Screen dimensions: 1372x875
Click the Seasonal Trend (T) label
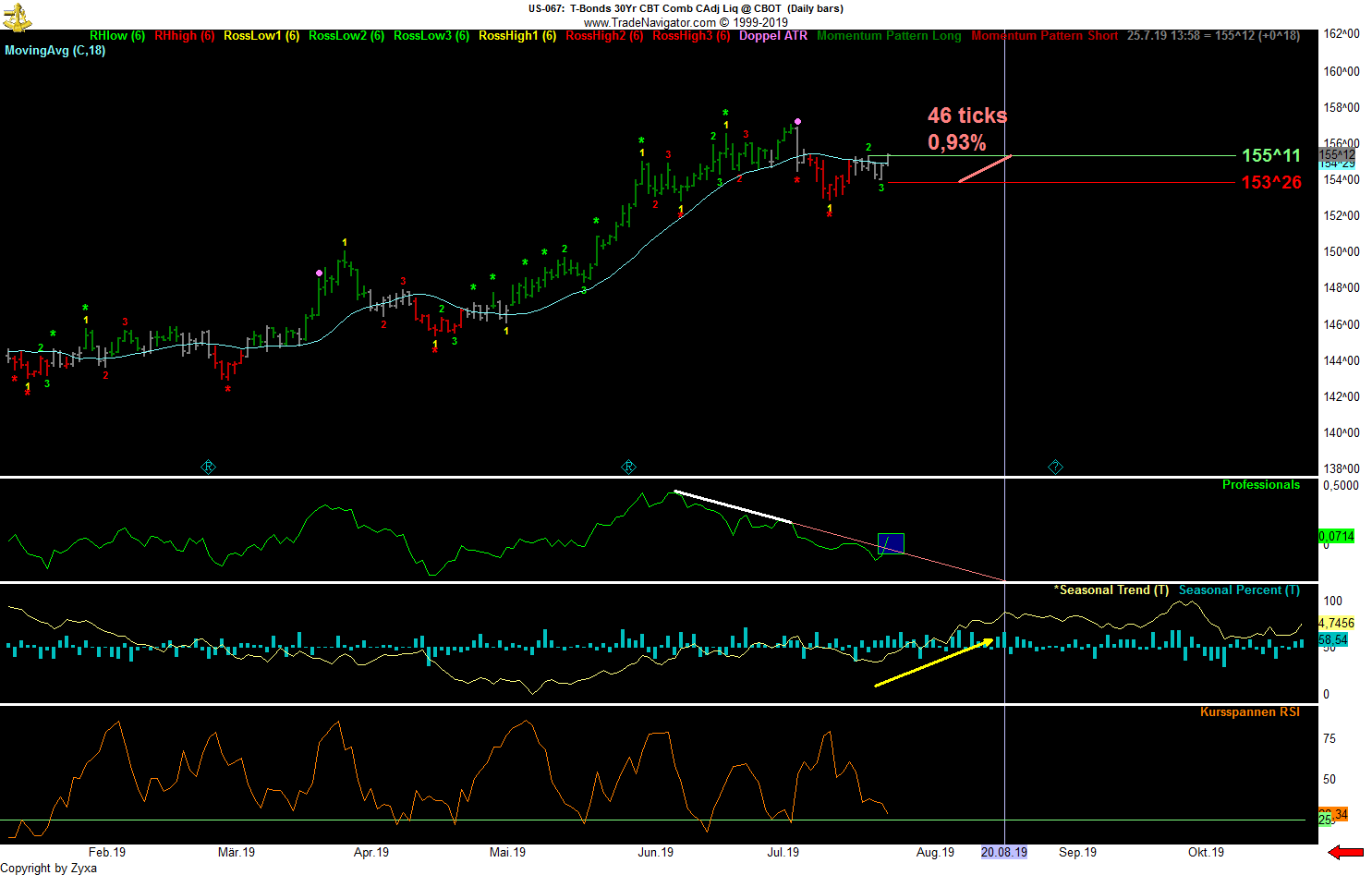point(1111,590)
